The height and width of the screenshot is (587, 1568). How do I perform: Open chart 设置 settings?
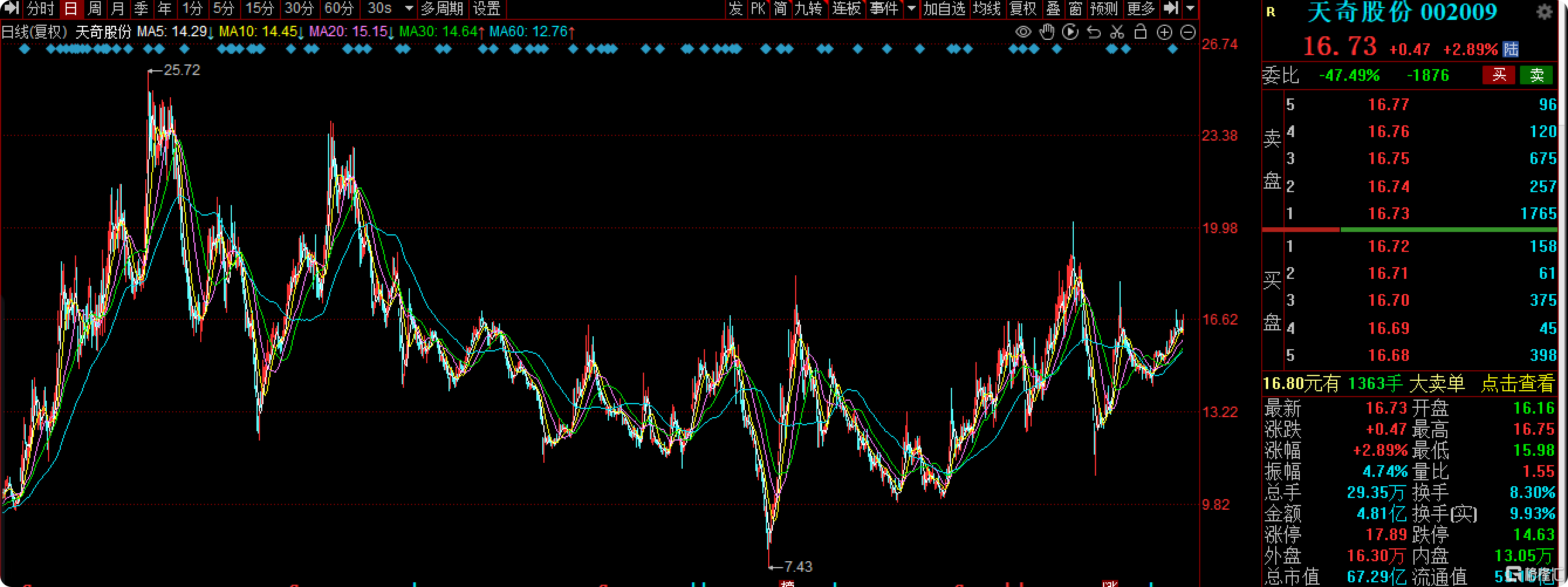487,9
